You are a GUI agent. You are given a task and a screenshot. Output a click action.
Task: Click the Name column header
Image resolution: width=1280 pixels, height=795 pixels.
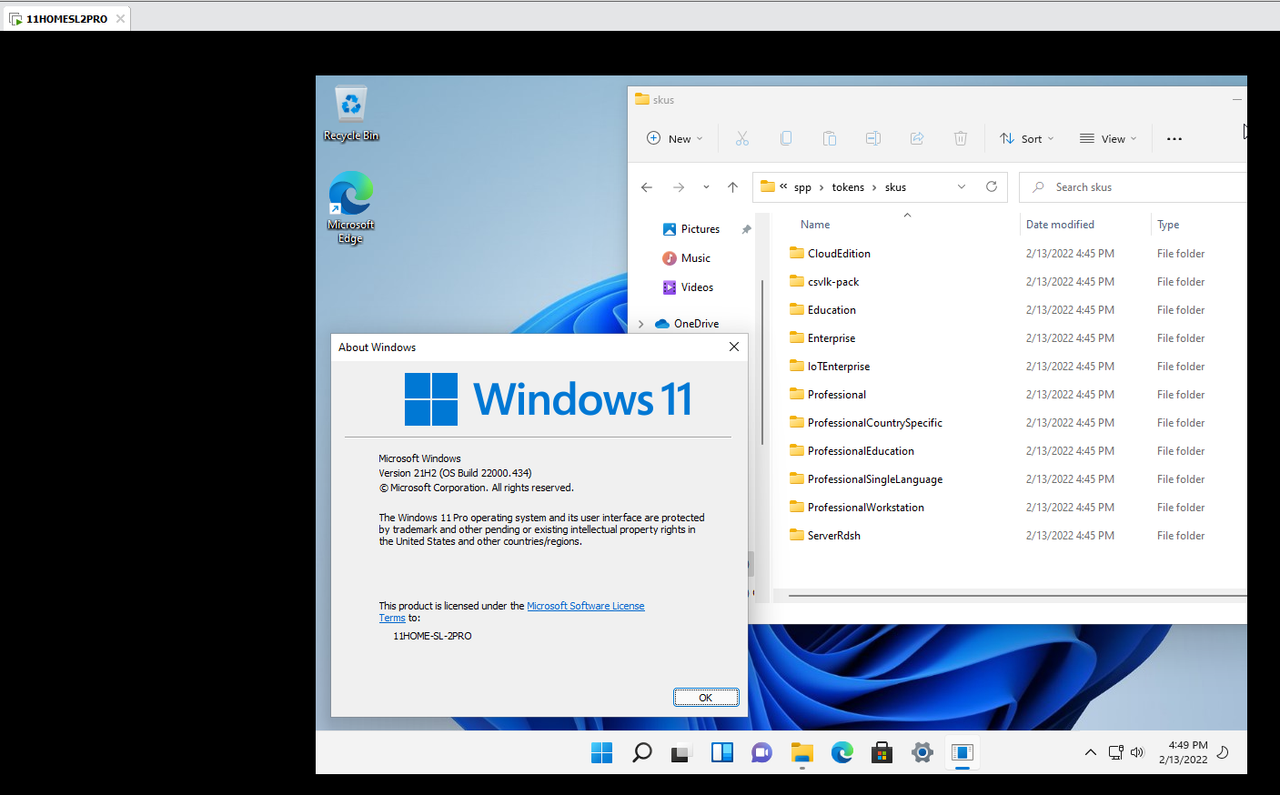[815, 225]
